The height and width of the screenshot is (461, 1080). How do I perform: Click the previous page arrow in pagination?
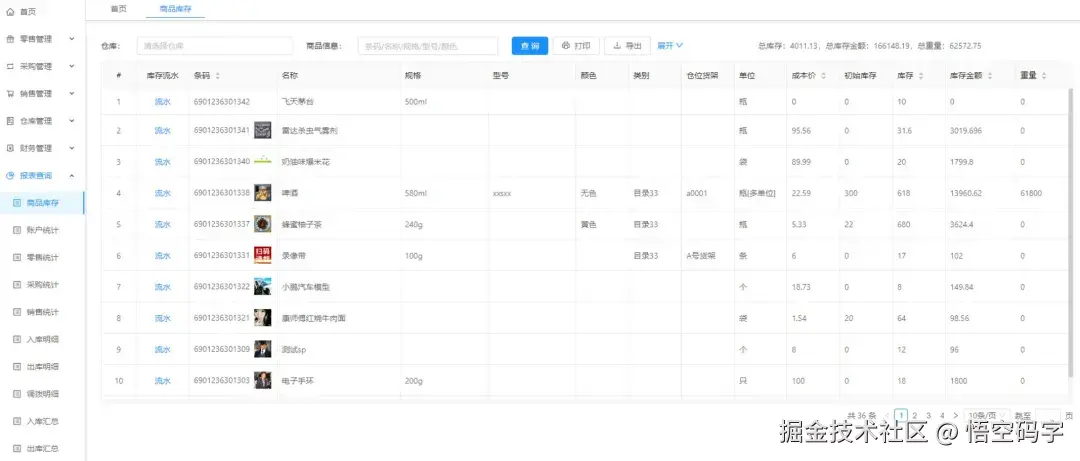pos(886,416)
